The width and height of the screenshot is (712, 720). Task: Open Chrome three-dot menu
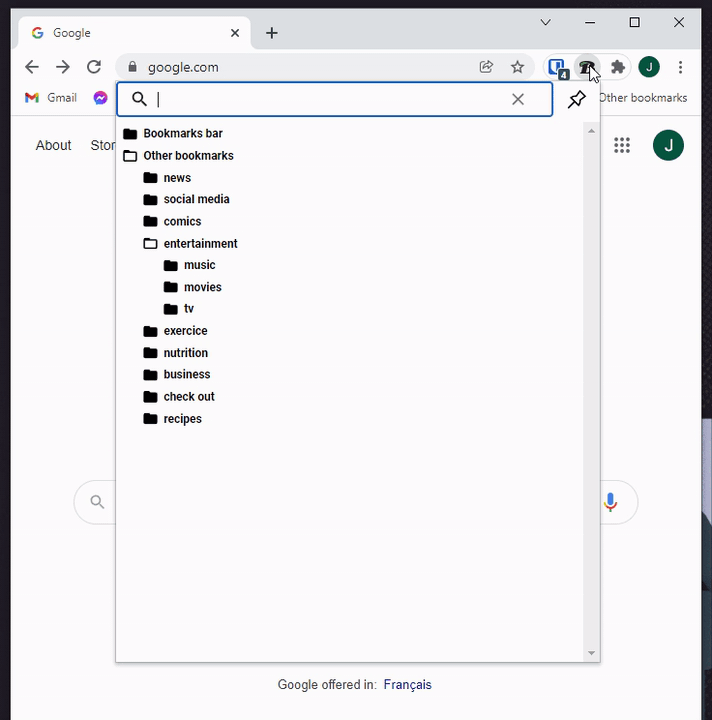(680, 67)
